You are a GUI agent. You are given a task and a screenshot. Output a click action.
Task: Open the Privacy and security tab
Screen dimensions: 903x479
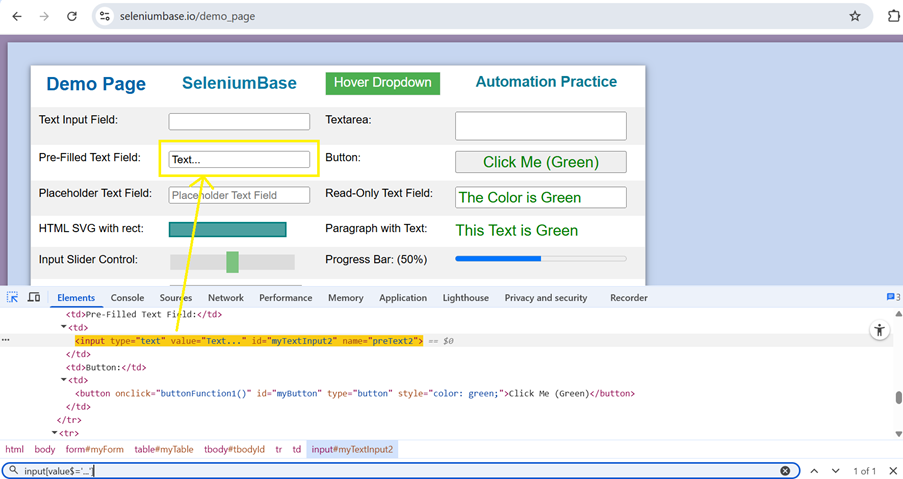click(546, 298)
